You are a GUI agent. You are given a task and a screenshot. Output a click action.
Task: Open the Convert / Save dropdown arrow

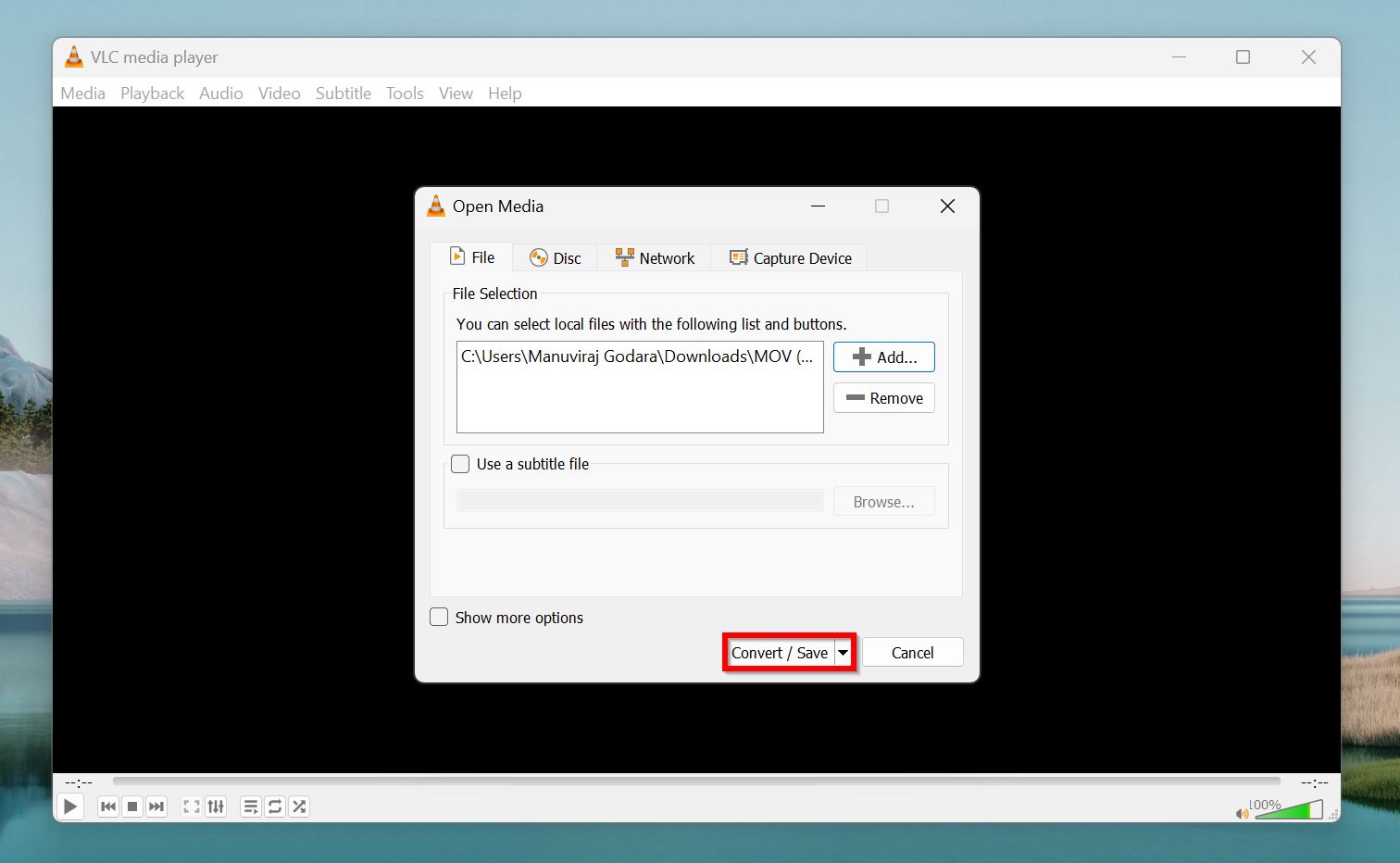[844, 652]
